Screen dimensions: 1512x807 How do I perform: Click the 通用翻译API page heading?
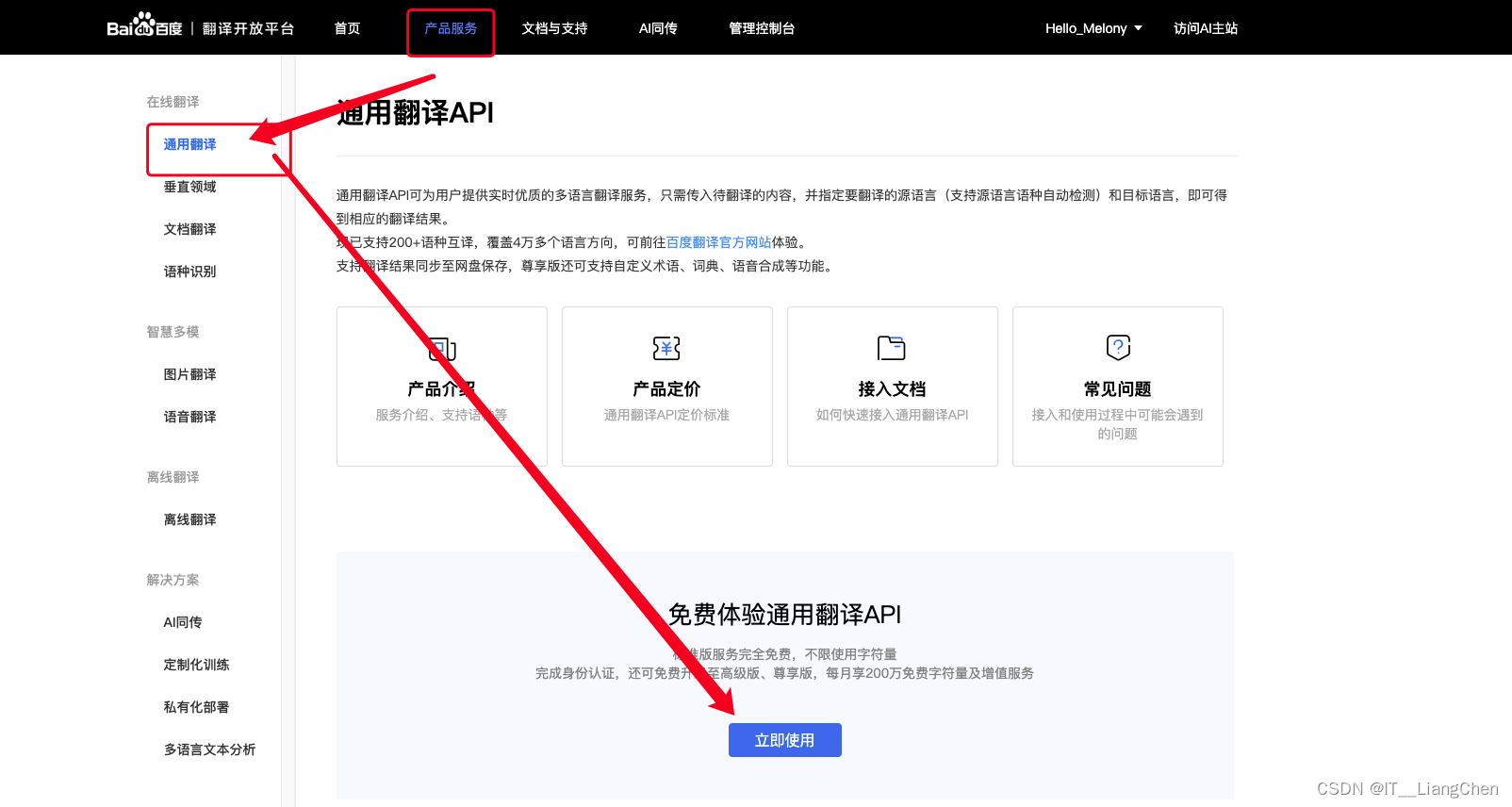point(415,113)
